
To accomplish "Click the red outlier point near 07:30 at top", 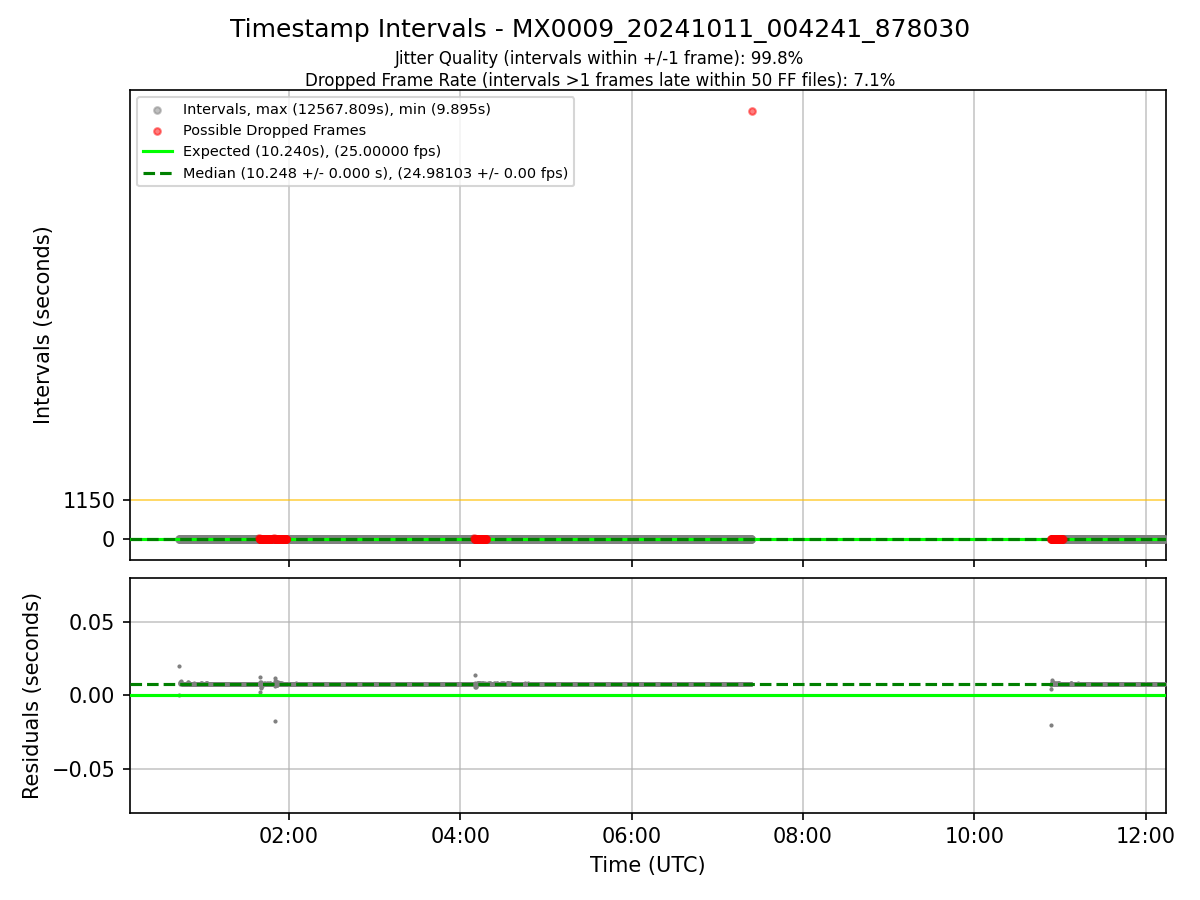I will point(752,111).
